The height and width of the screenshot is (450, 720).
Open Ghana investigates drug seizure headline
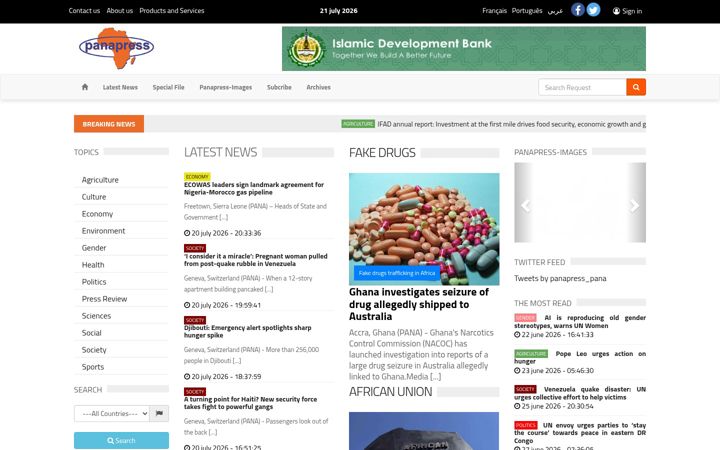(419, 304)
